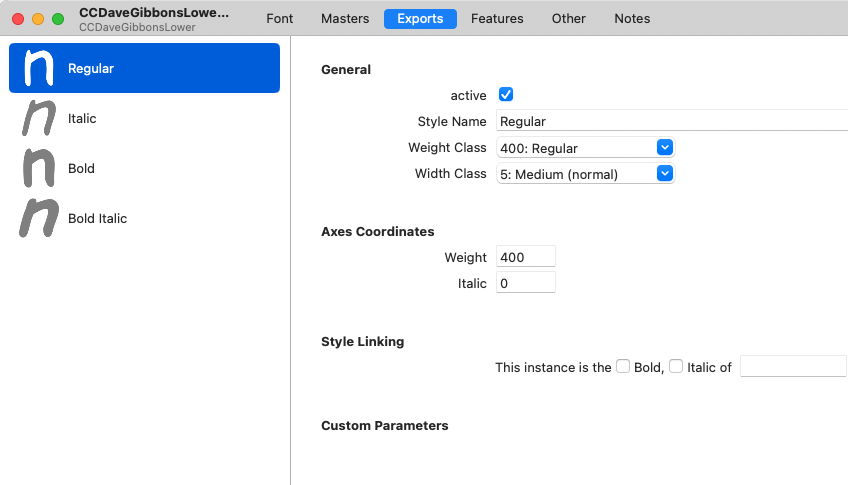848x485 pixels.
Task: Uncheck the active checkbox
Action: click(x=506, y=95)
